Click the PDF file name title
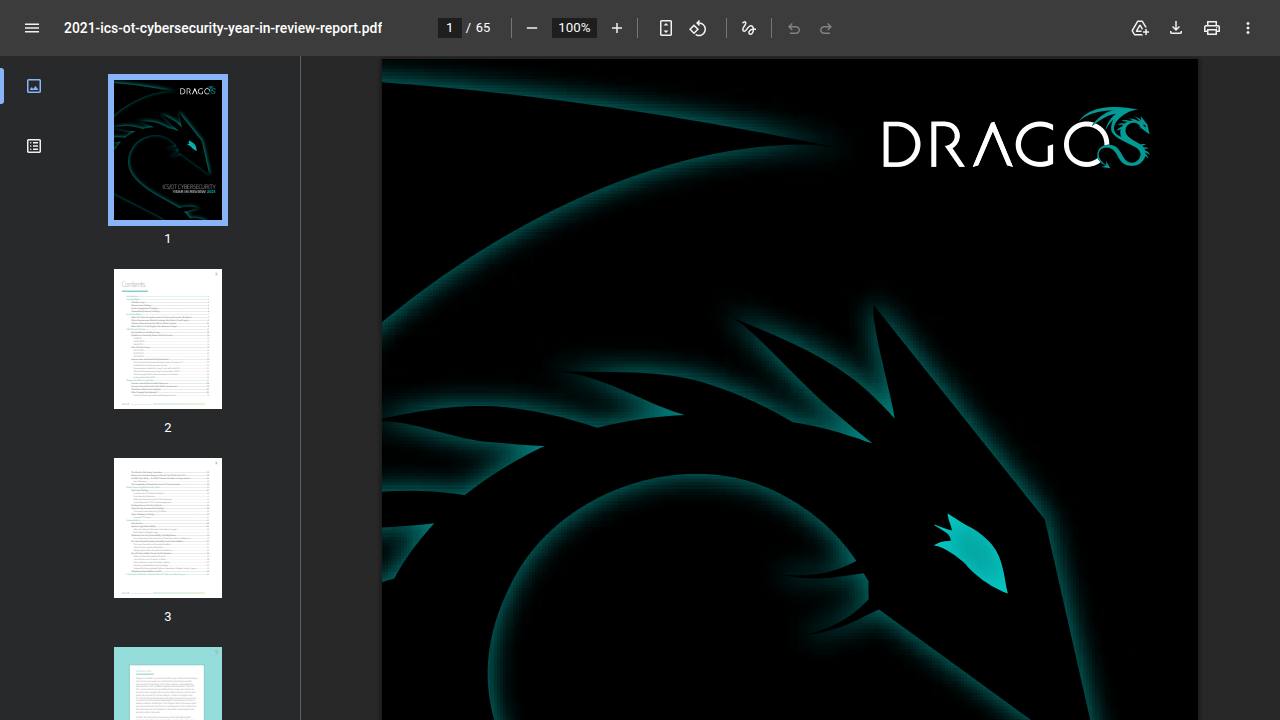Screen dimensions: 1280x720 223,28
